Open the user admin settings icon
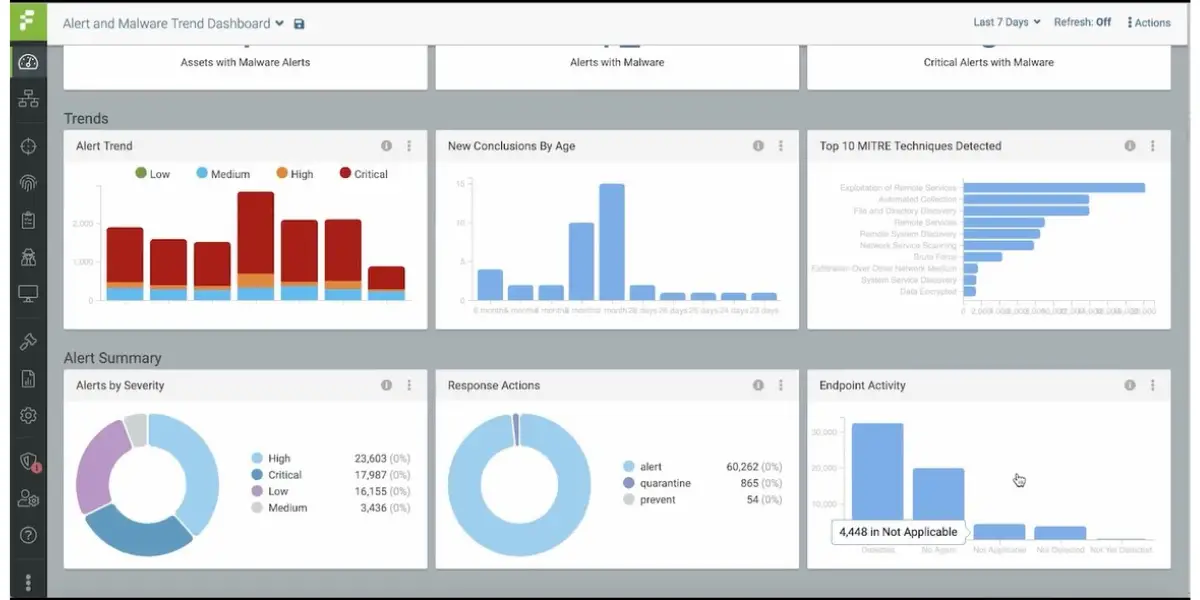 pyautogui.click(x=28, y=498)
